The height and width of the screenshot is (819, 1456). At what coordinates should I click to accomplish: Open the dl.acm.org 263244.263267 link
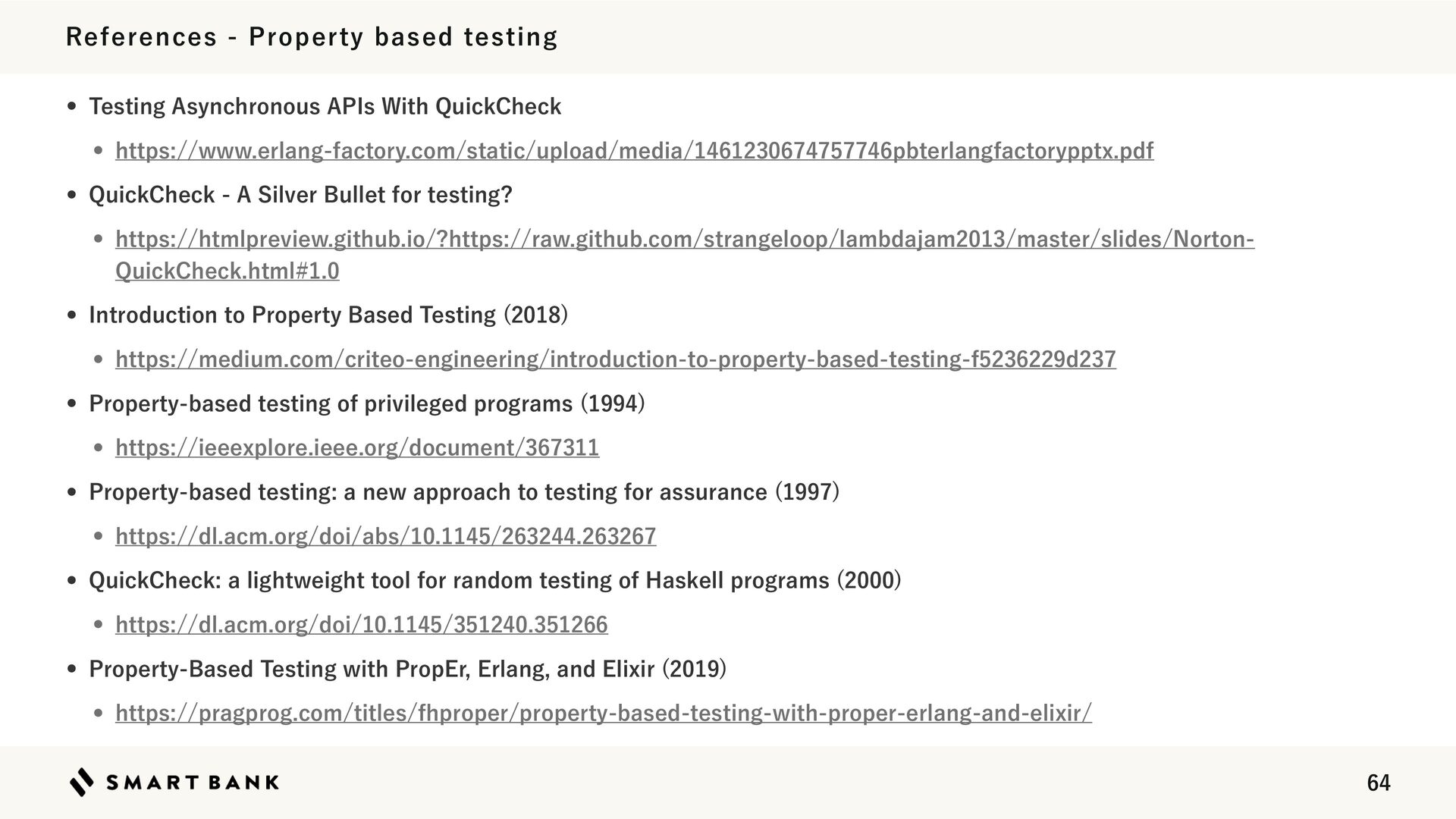385,536
